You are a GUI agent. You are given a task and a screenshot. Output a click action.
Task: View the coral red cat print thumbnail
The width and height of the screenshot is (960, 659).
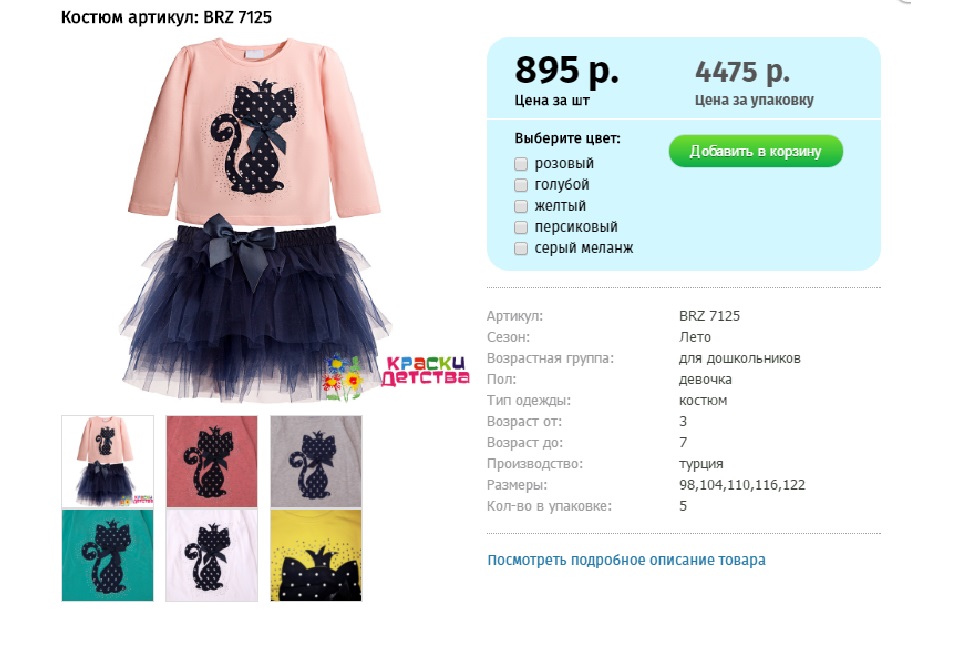tap(212, 462)
